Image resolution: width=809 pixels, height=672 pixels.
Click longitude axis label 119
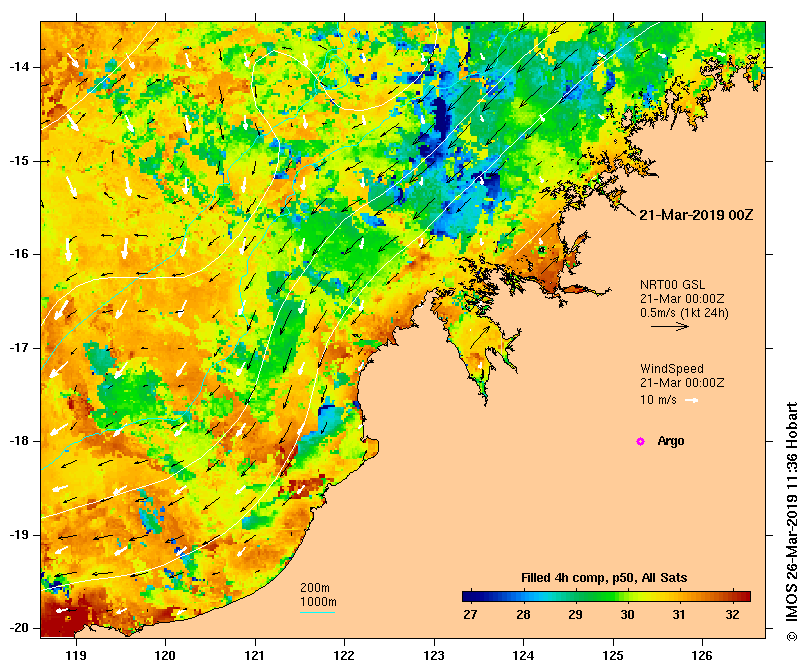click(x=76, y=655)
